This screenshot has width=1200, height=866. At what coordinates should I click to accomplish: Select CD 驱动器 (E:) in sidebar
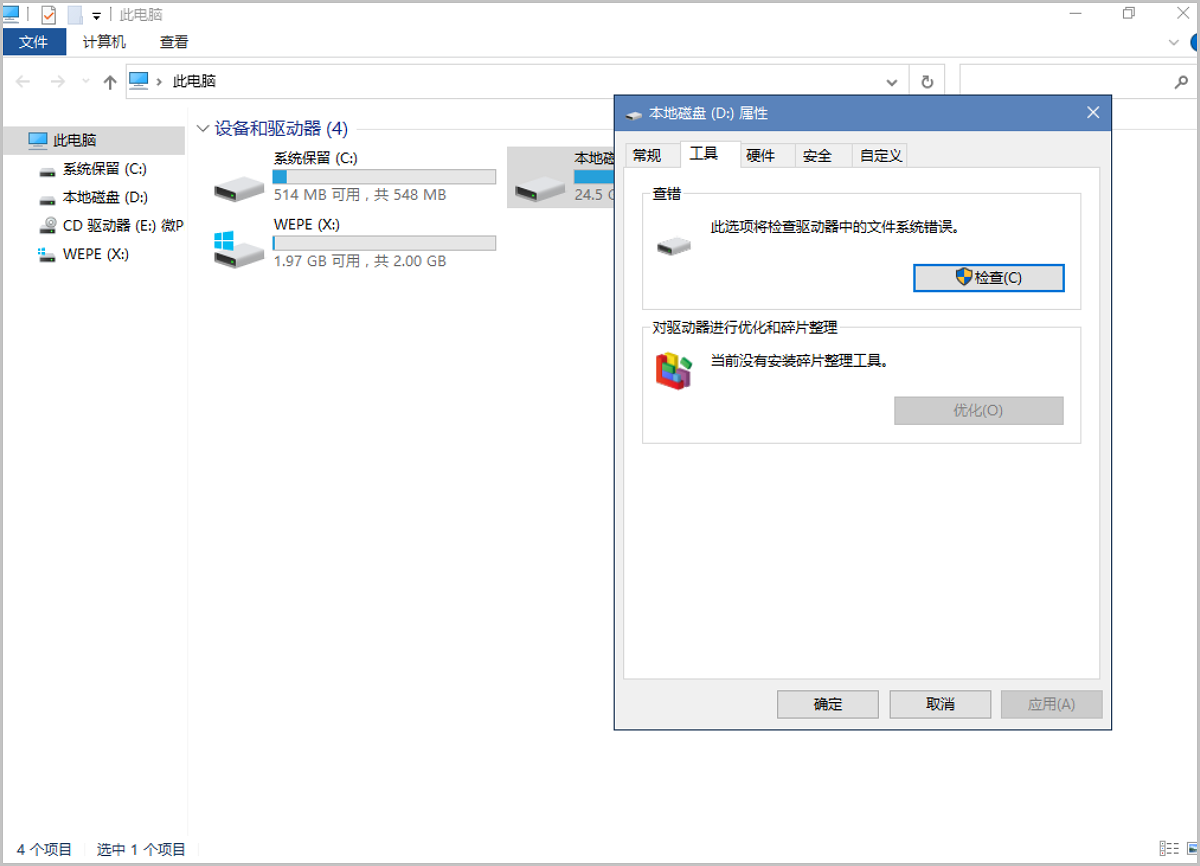[112, 226]
